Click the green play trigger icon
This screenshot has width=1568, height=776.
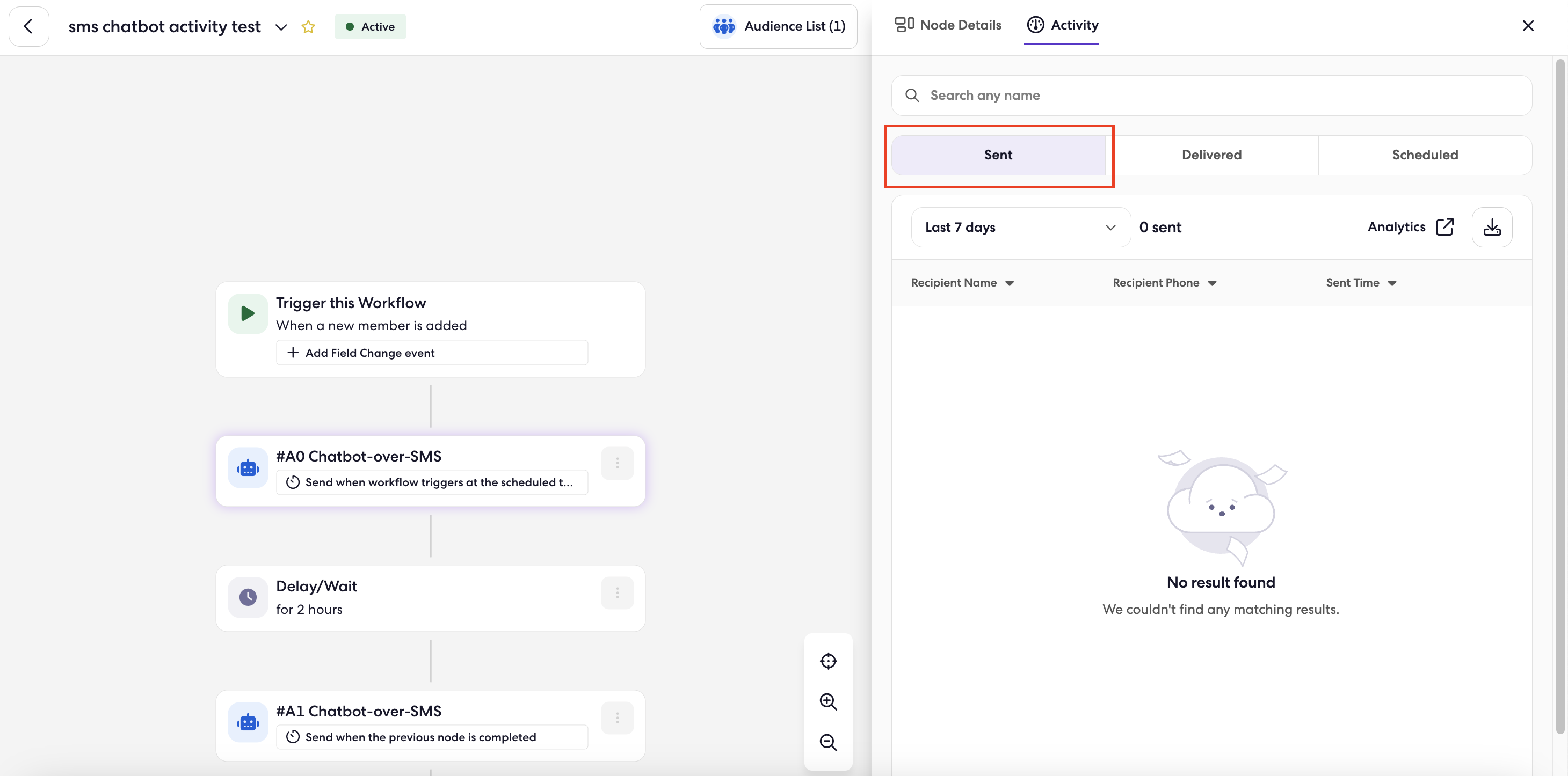tap(248, 314)
